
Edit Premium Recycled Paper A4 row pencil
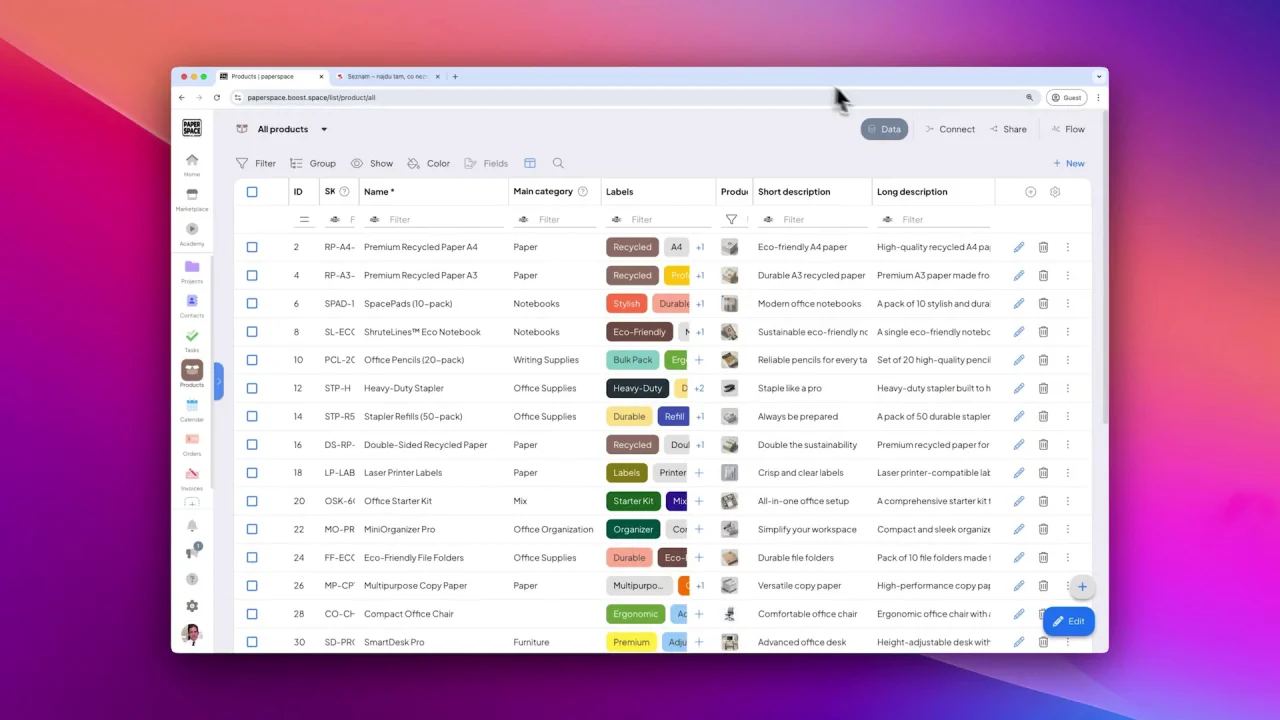[x=1019, y=247]
